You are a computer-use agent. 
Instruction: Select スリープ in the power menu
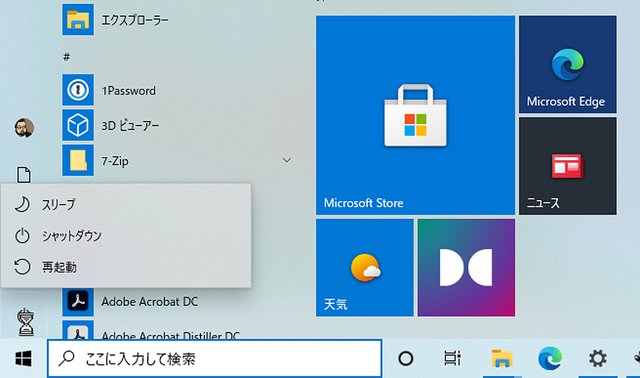click(126, 204)
